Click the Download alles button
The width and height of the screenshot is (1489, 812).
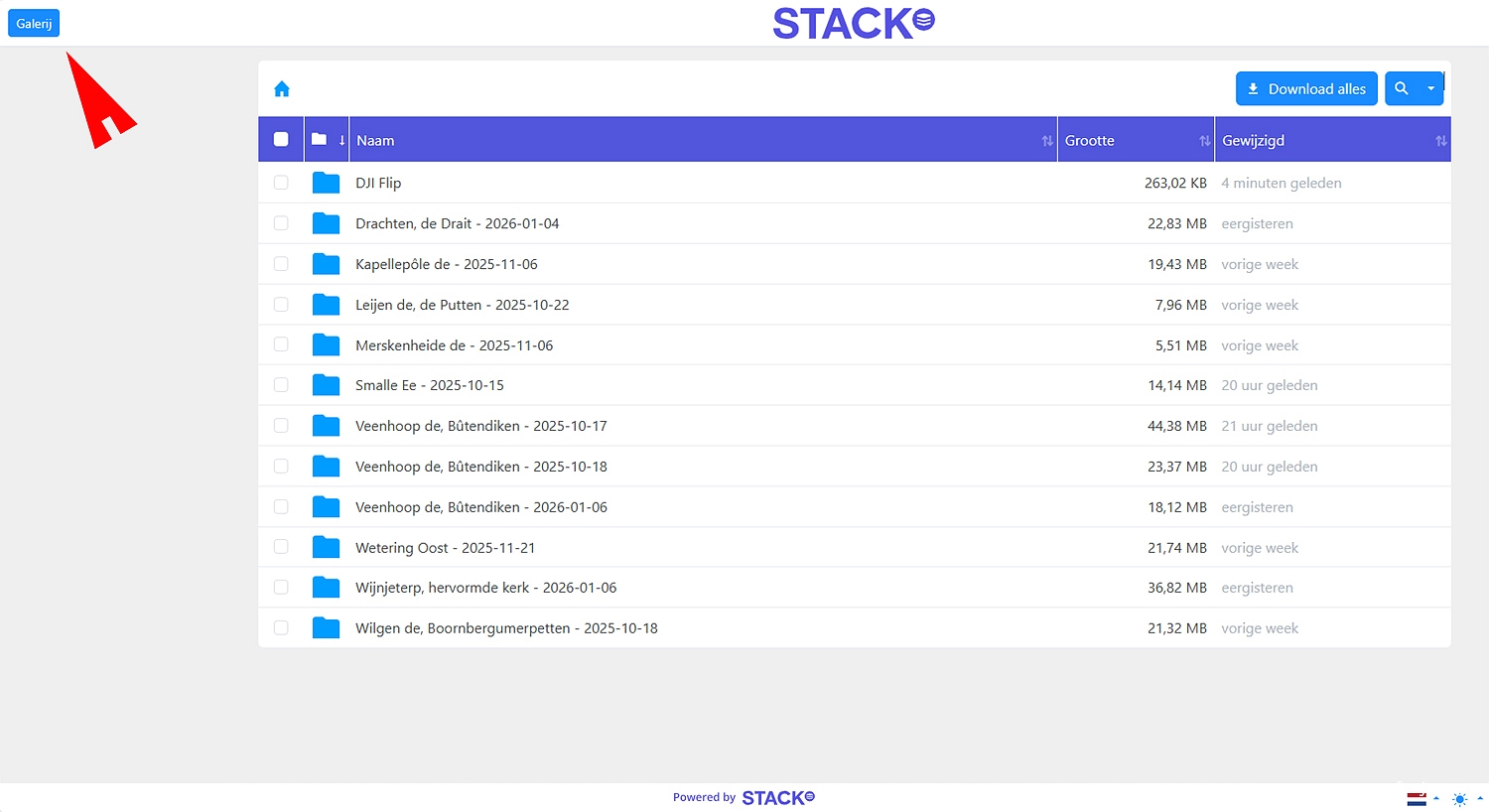(x=1305, y=88)
